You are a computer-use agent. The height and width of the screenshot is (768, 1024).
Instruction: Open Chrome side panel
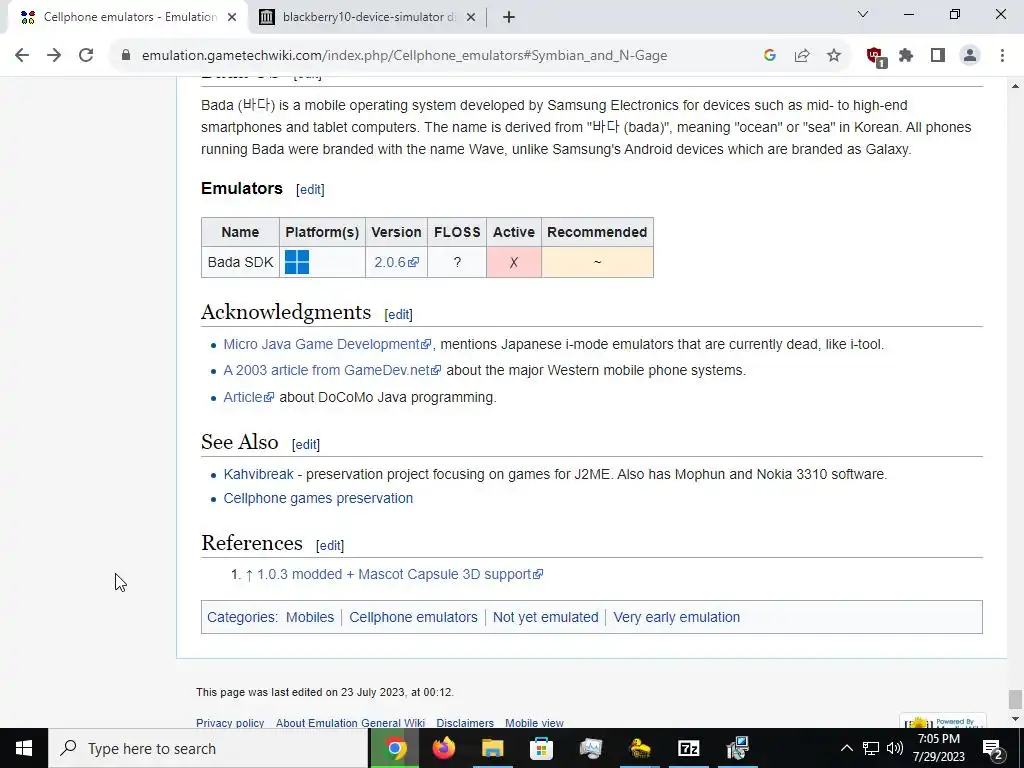(938, 56)
